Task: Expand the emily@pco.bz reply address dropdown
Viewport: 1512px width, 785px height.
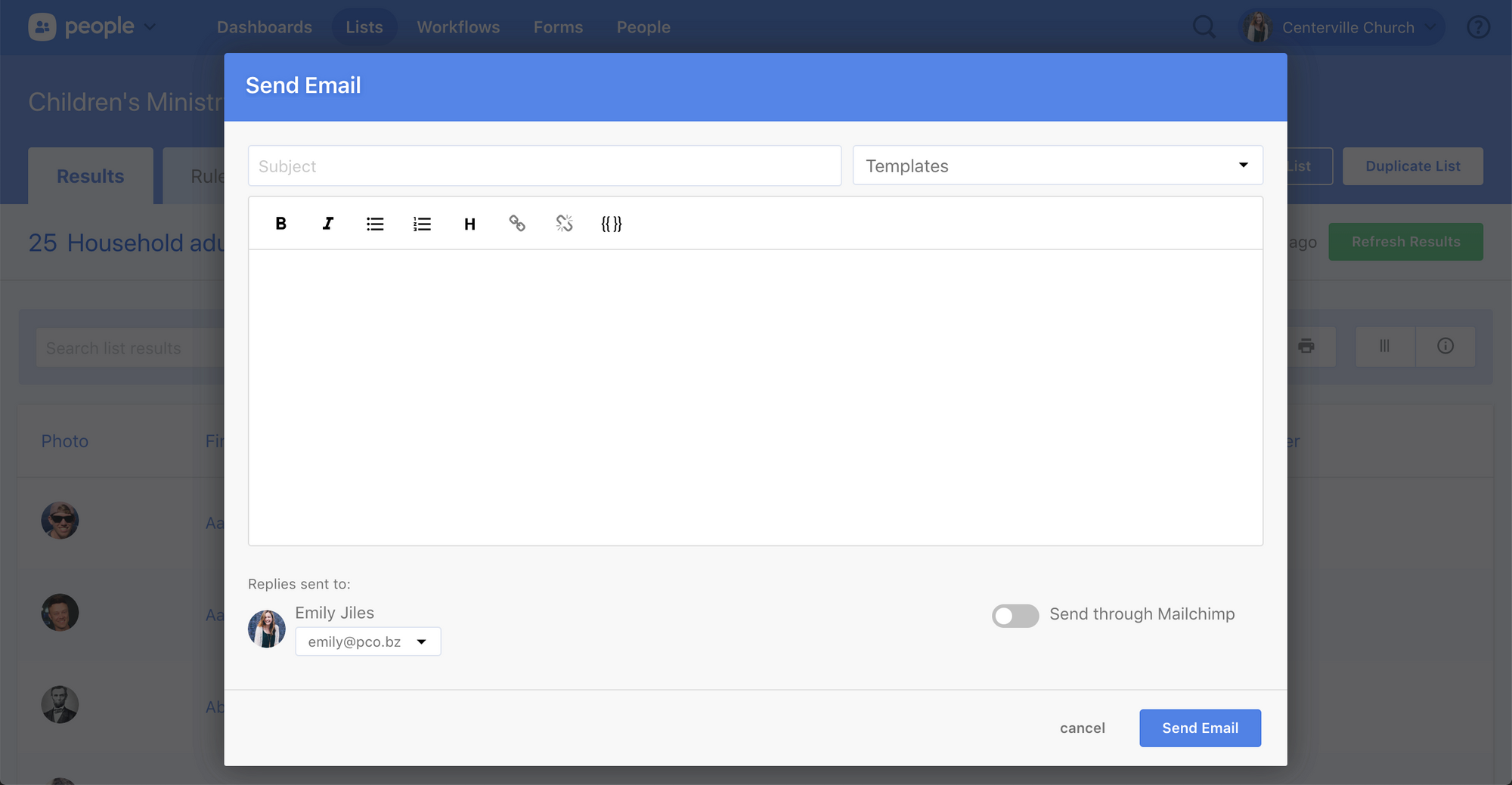Action: point(367,641)
